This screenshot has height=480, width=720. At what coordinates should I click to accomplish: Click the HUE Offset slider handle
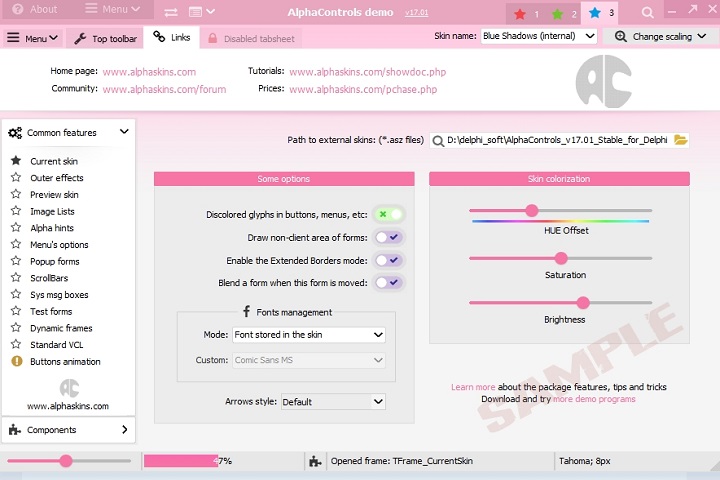tap(532, 210)
